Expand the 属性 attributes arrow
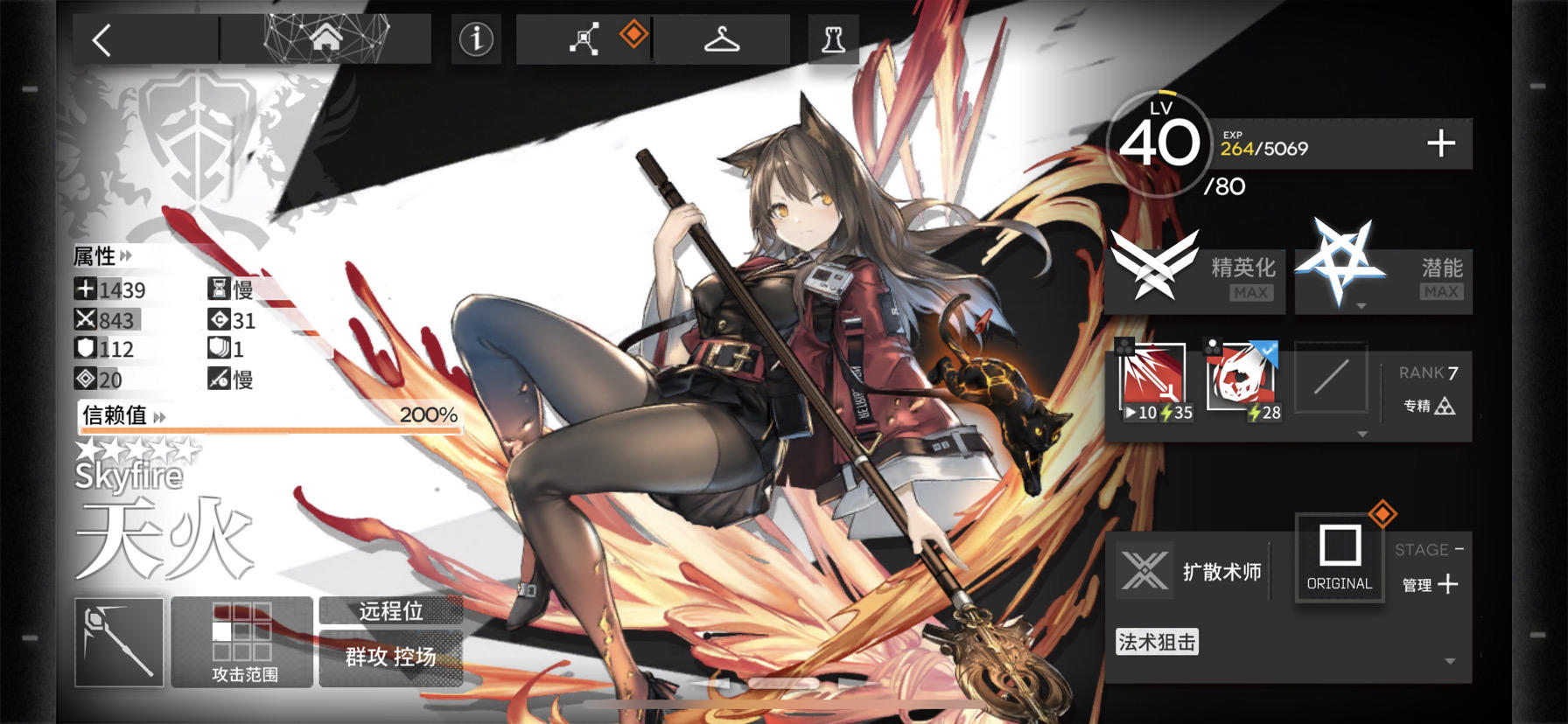The image size is (1568, 724). pos(126,256)
